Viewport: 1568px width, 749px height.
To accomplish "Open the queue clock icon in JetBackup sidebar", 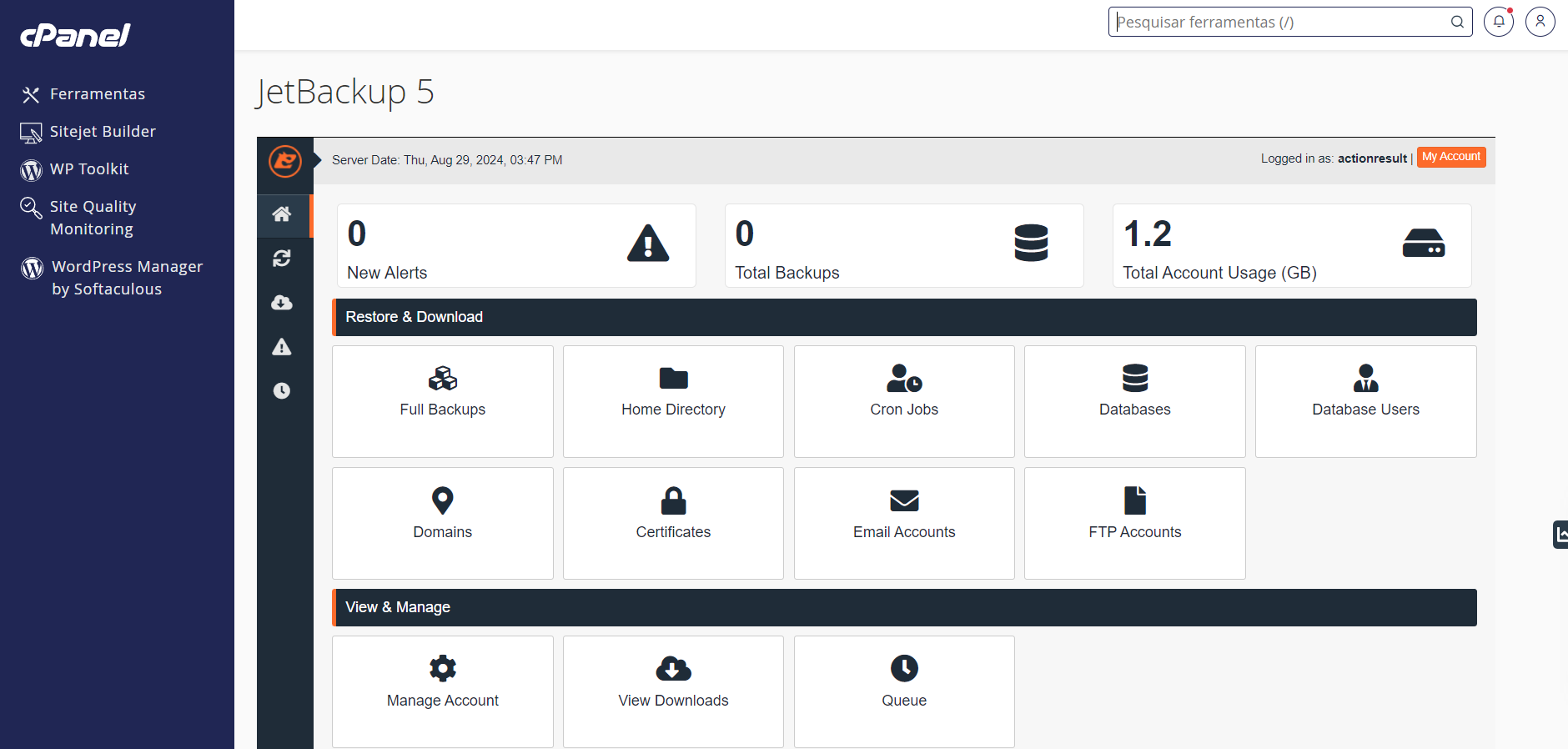I will (282, 390).
